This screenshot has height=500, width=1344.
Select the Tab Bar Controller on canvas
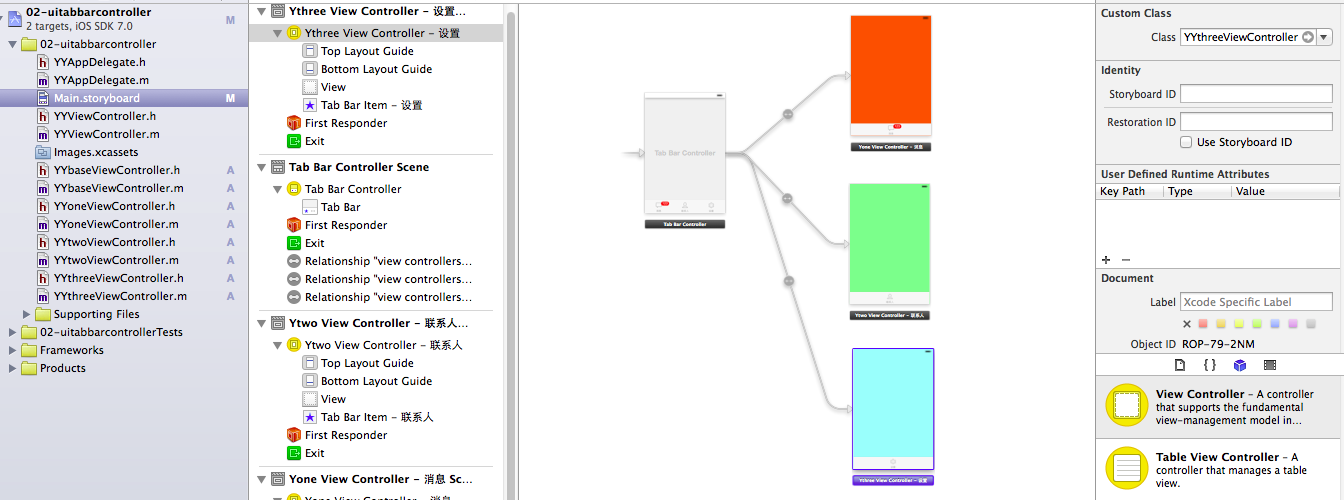click(685, 154)
